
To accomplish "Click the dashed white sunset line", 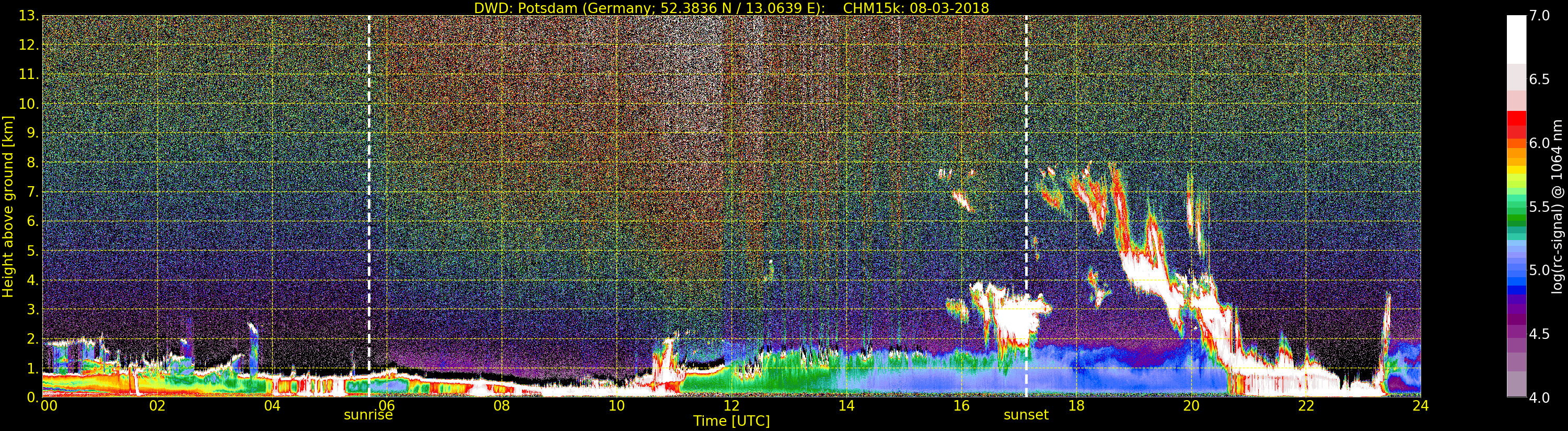I will [1026, 206].
